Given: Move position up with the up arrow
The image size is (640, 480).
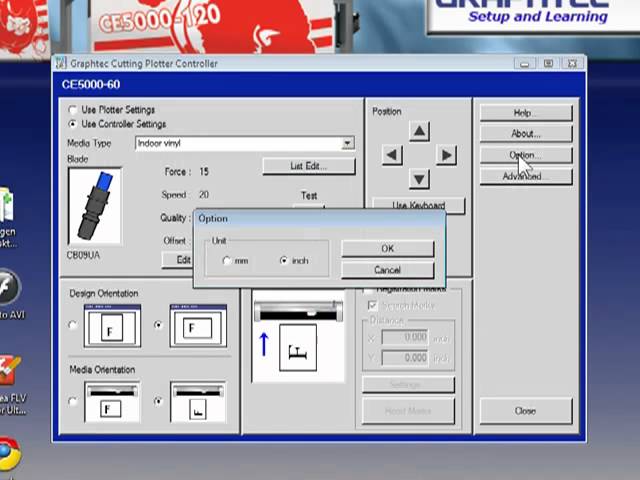Looking at the screenshot, I should coord(419,131).
